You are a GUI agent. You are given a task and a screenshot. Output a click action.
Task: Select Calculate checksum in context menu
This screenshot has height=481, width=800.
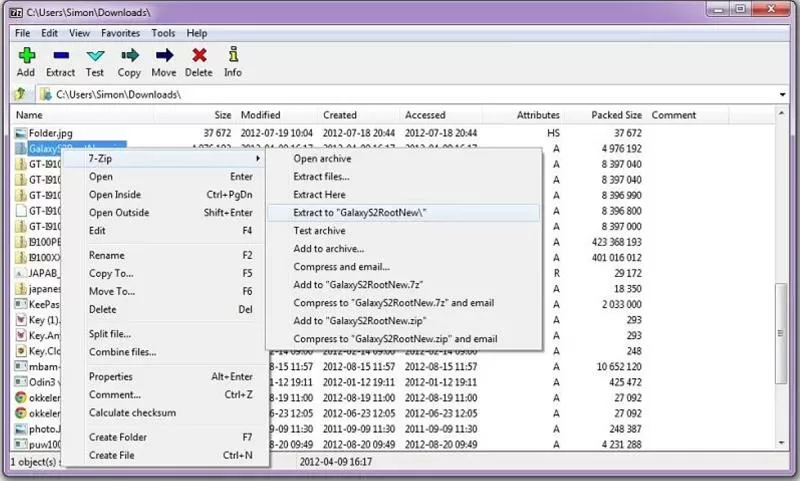tap(132, 413)
